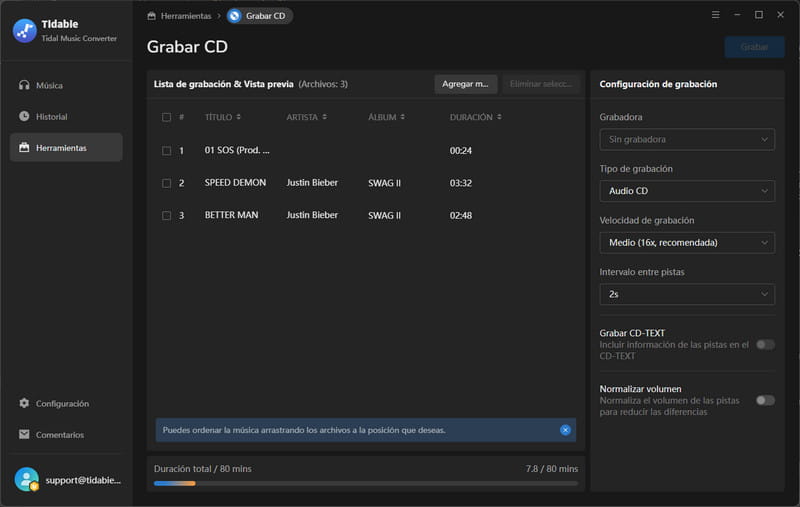
Task: Open Herramientas in sidebar
Action: [66, 147]
